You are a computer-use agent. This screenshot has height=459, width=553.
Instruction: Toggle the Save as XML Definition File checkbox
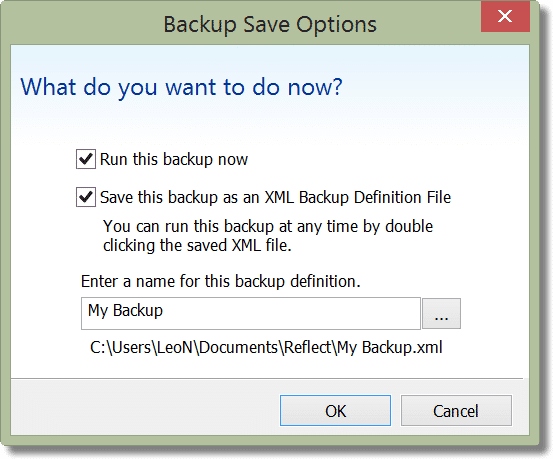pos(86,197)
